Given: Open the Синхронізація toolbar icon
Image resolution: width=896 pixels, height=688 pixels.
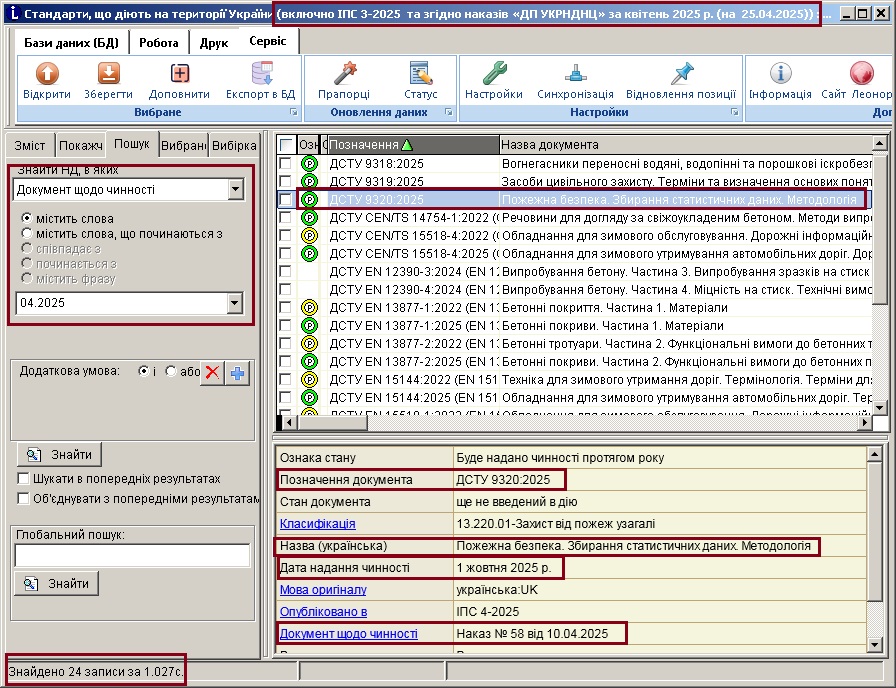Looking at the screenshot, I should tap(575, 74).
